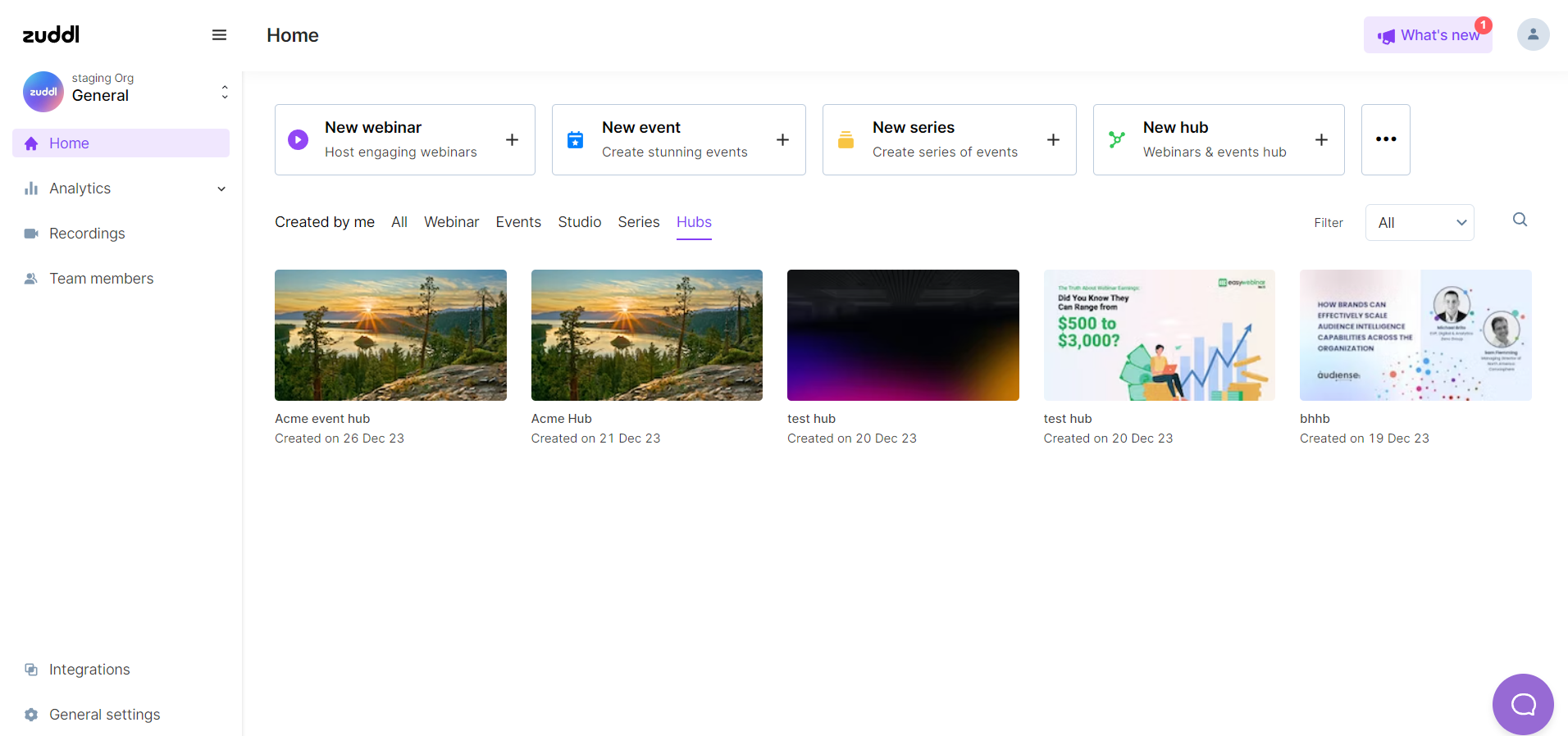Screen dimensions: 1568x736
Task: Click the user profile avatar icon
Action: click(1533, 35)
